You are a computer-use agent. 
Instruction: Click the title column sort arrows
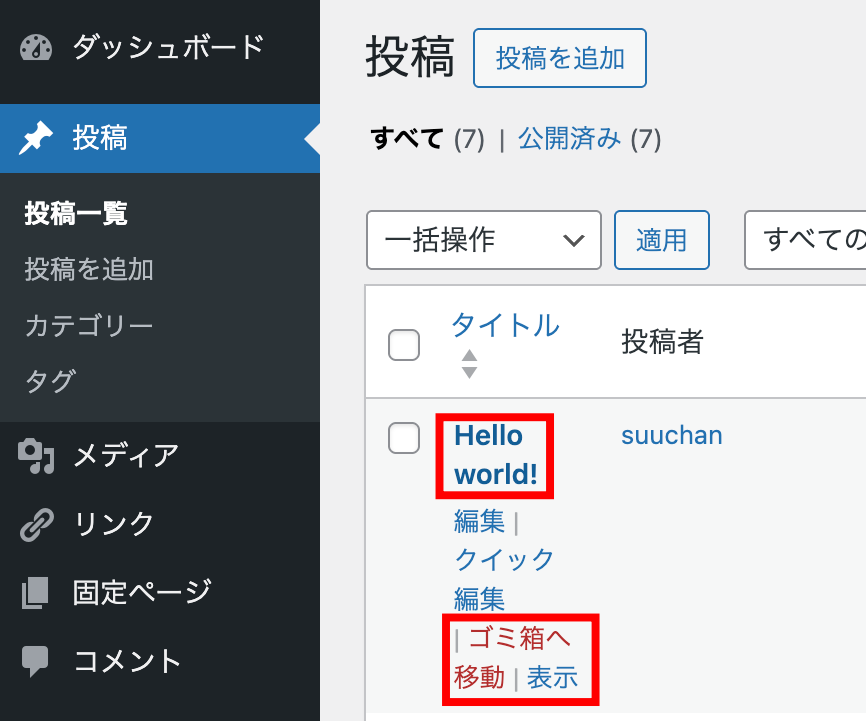[x=469, y=364]
